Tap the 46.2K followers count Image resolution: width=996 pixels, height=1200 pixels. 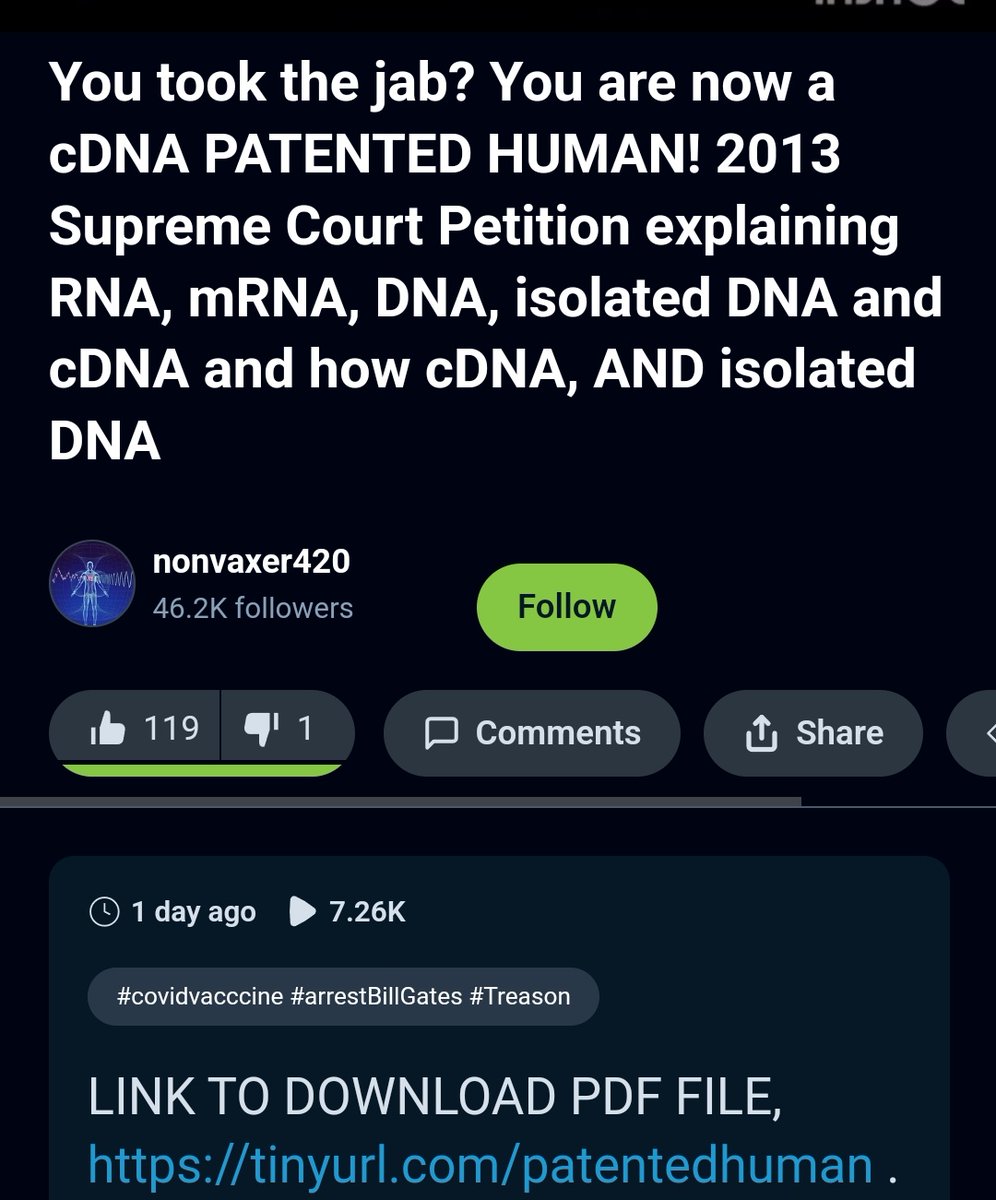252,608
